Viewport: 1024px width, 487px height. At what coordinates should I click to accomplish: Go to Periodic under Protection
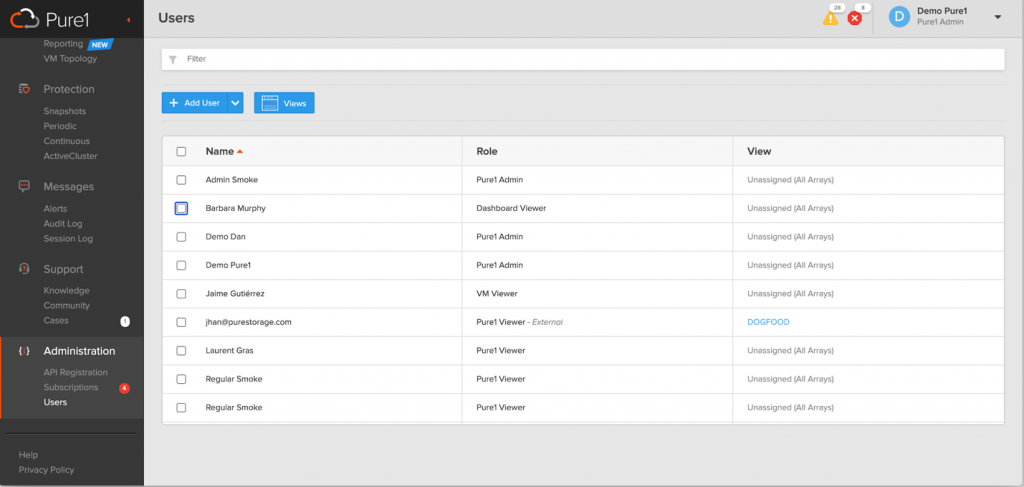coord(60,126)
